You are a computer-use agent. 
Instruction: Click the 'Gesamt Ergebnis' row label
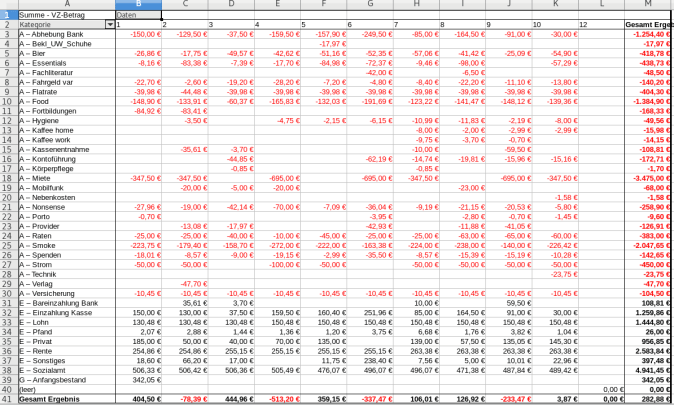coord(48,399)
